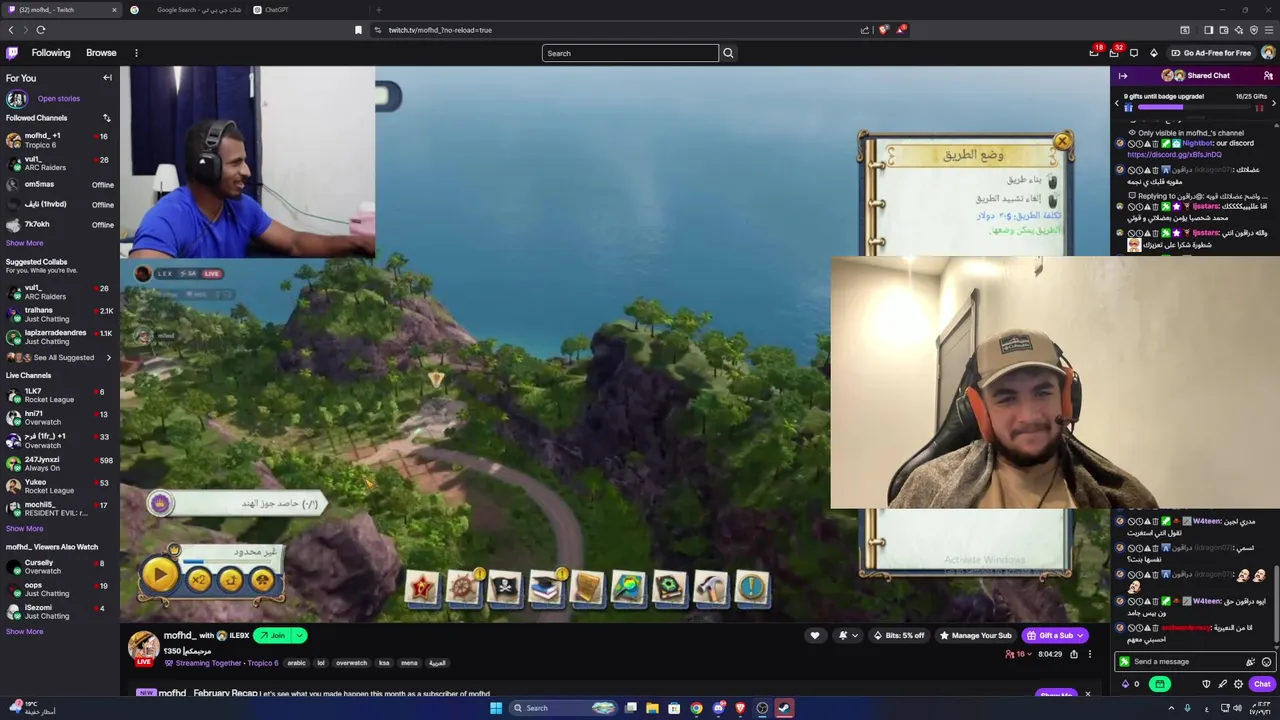This screenshot has width=1280, height=720.
Task: Expand the Gift a Sub dropdown arrow
Action: click(x=1079, y=636)
